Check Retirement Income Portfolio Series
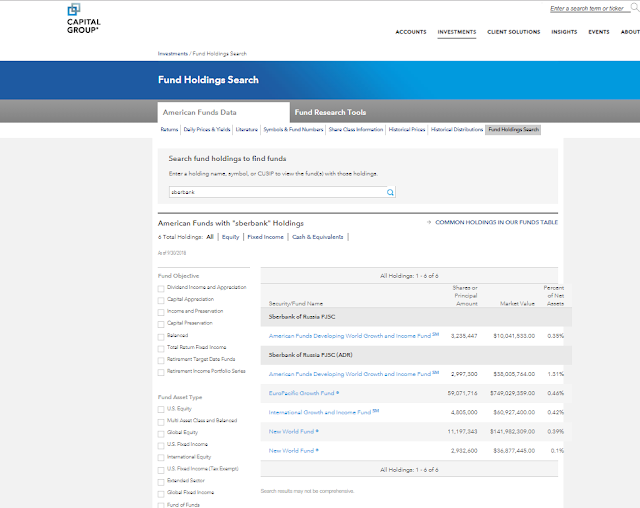Screen dimensions: 640x508 click(x=161, y=372)
